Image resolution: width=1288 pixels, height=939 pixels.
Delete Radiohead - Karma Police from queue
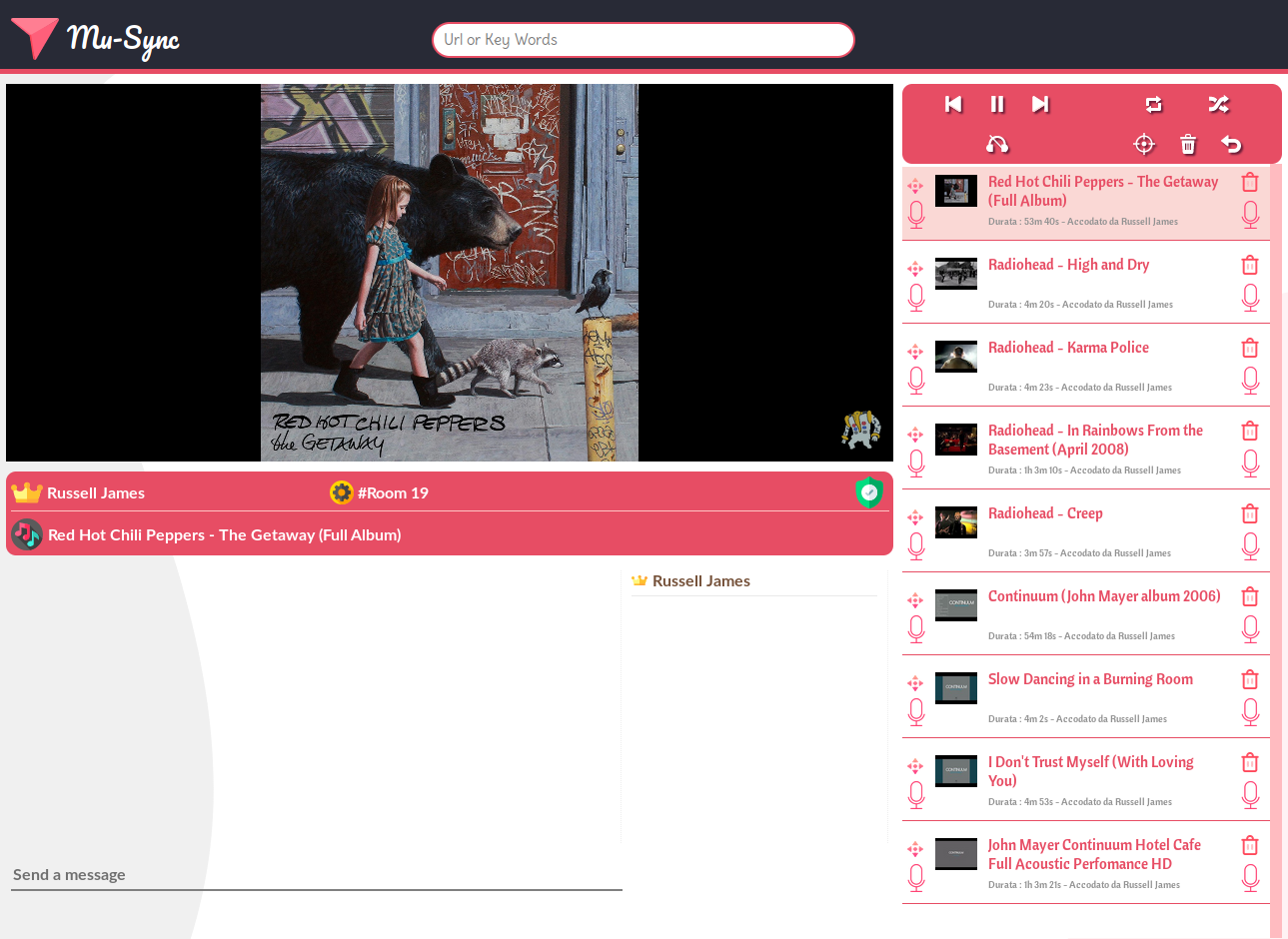click(x=1250, y=348)
